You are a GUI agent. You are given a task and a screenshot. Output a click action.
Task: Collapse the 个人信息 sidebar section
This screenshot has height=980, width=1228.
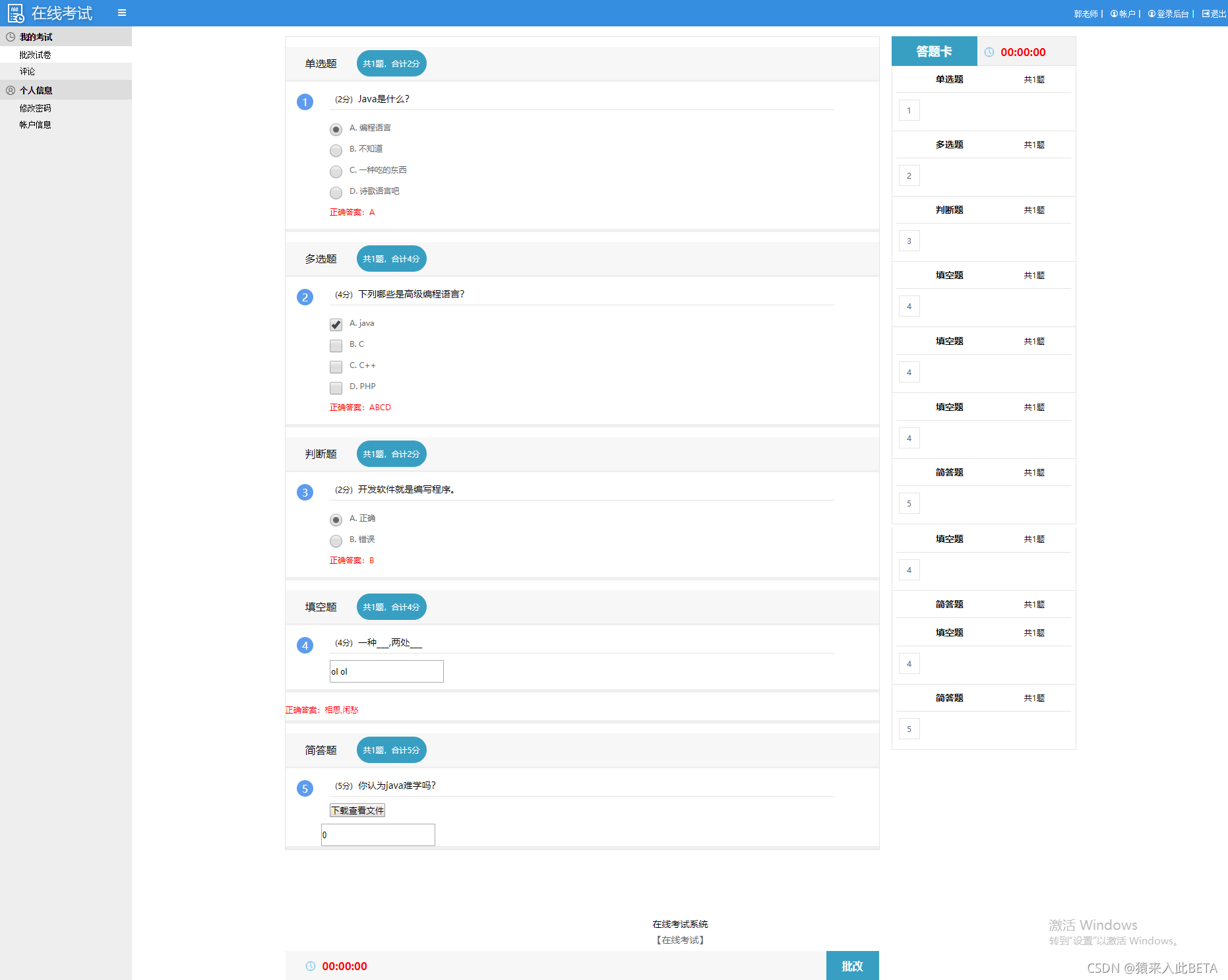[66, 90]
